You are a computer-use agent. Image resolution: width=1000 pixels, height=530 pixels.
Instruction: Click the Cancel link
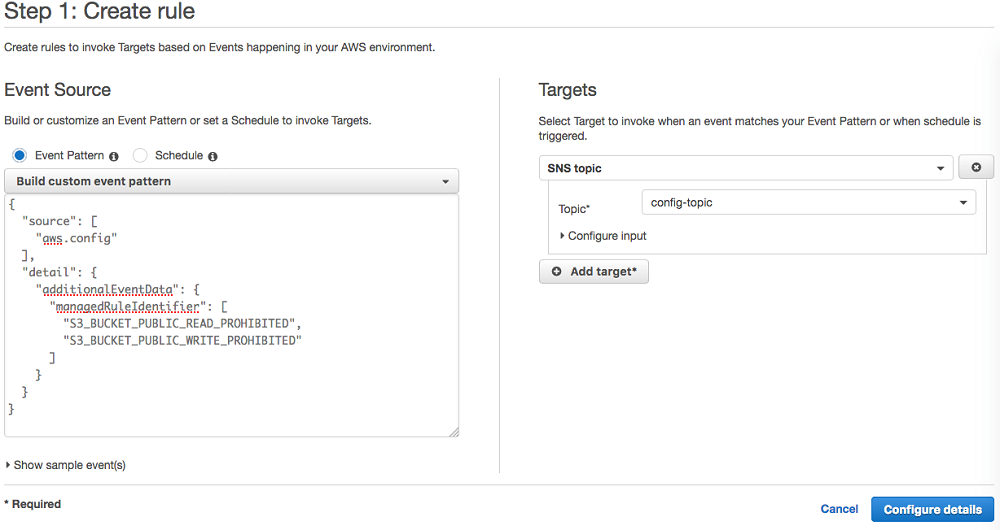click(x=839, y=509)
